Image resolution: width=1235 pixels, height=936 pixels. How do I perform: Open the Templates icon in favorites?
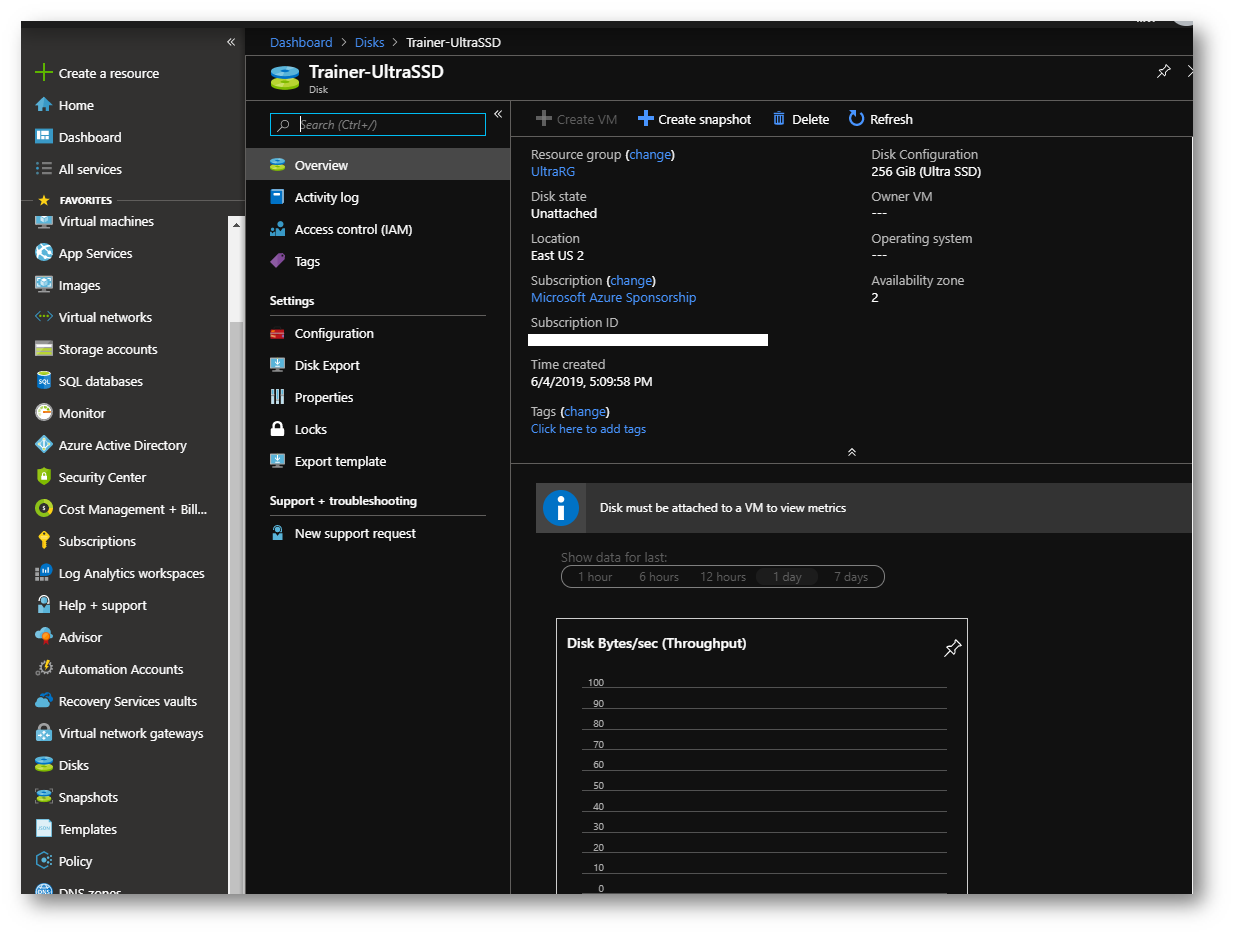pos(43,829)
